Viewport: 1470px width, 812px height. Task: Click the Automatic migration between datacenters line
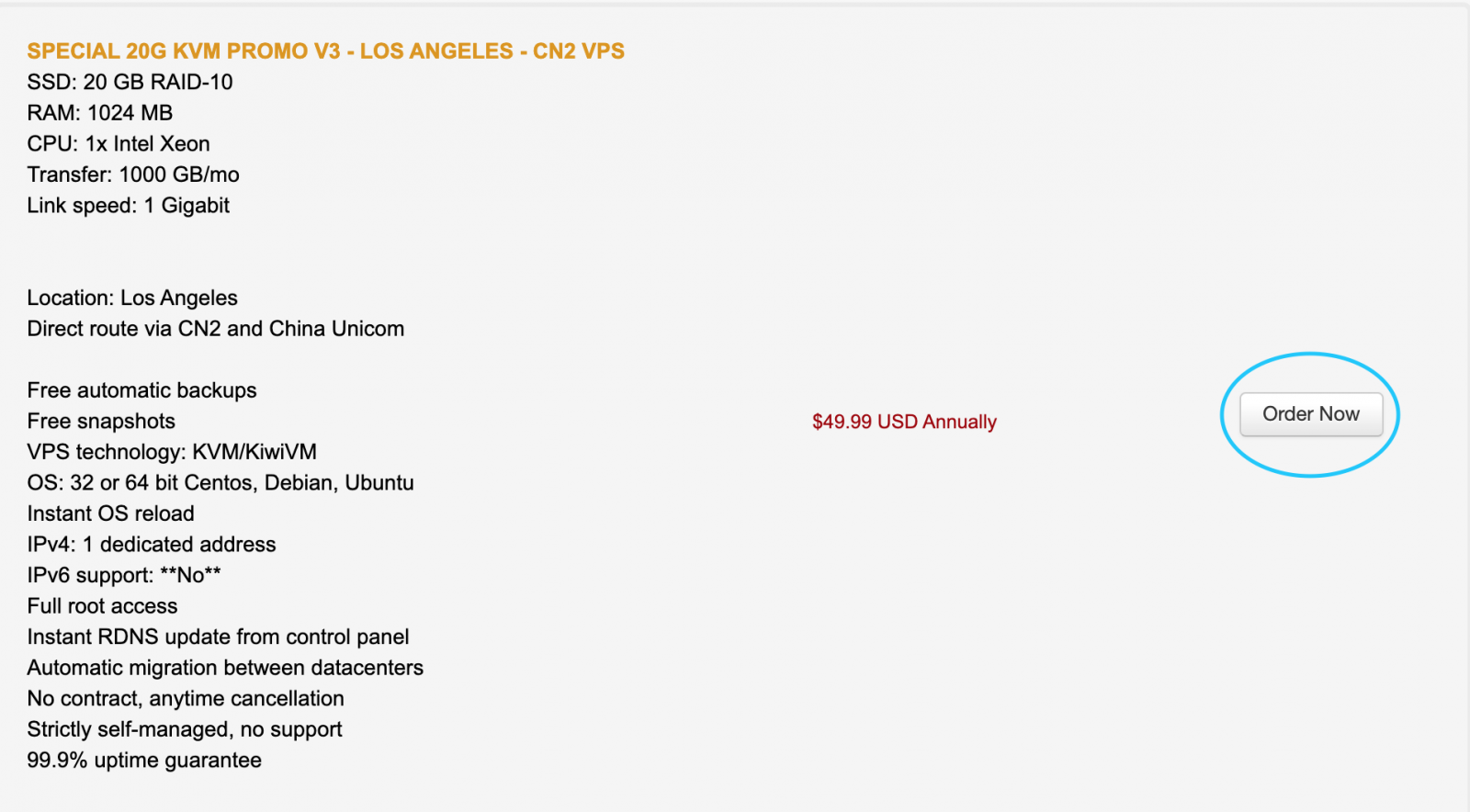click(x=225, y=668)
